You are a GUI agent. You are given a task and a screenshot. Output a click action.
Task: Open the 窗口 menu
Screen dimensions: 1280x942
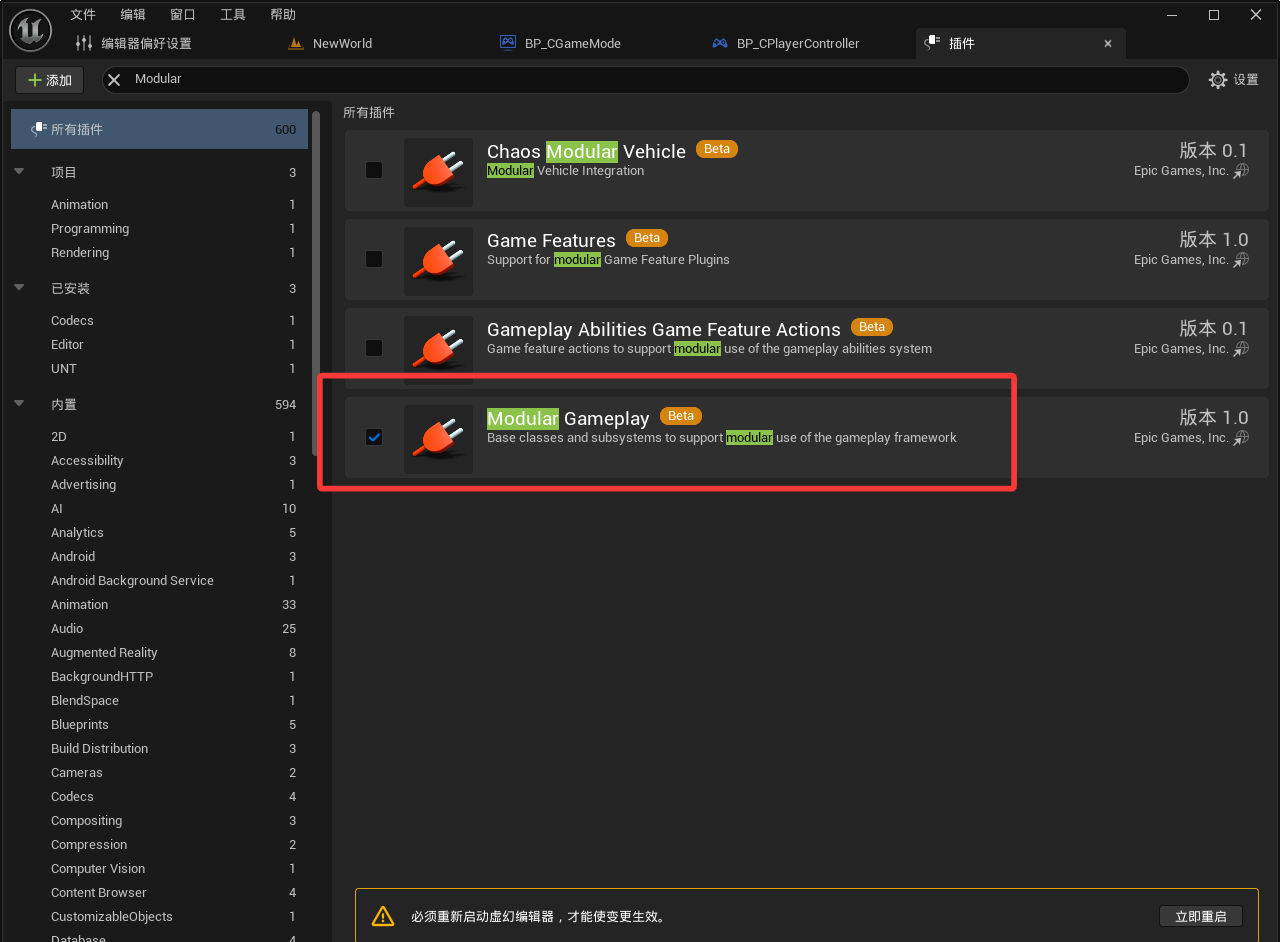[x=183, y=14]
